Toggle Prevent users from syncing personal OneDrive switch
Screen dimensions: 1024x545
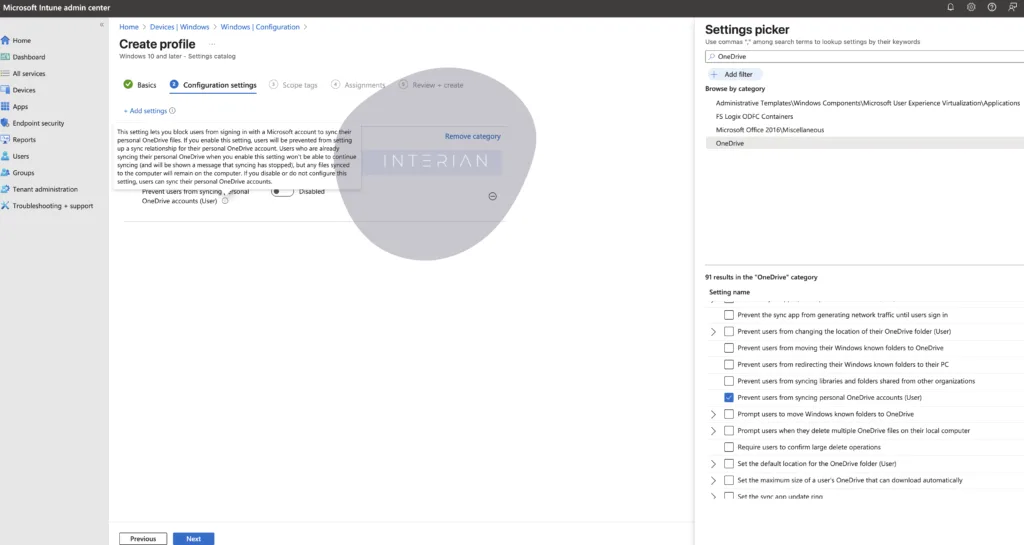(x=282, y=191)
